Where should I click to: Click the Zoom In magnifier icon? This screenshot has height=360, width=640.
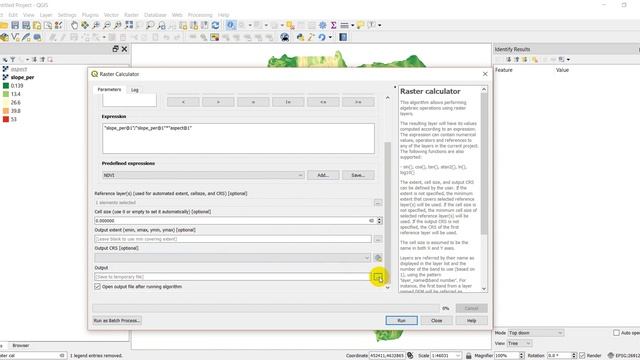pyautogui.click(x=96, y=25)
